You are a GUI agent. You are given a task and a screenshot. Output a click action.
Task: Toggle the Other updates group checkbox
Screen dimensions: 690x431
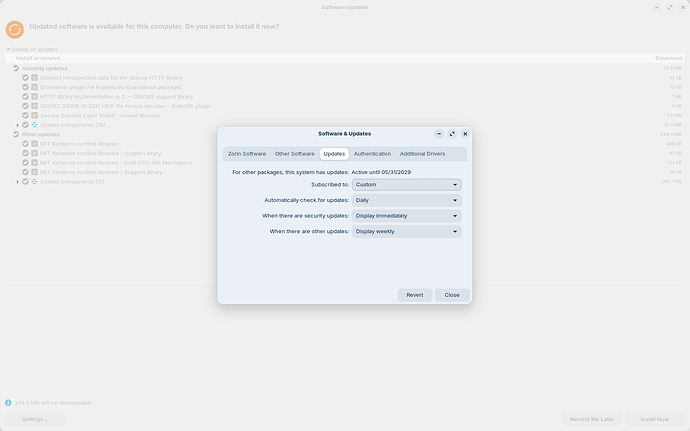click(x=16, y=134)
